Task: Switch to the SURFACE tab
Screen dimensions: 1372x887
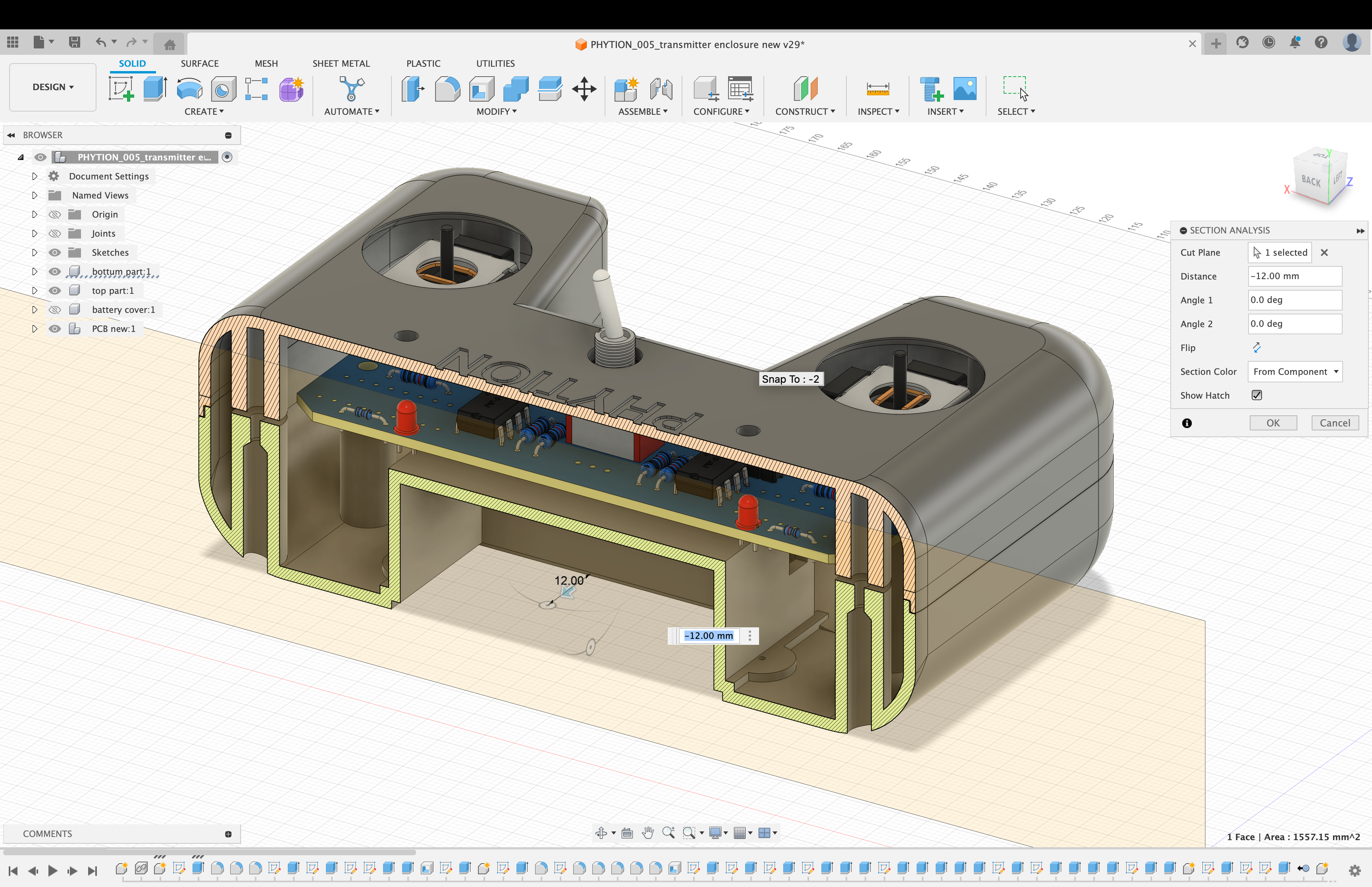Action: (199, 63)
